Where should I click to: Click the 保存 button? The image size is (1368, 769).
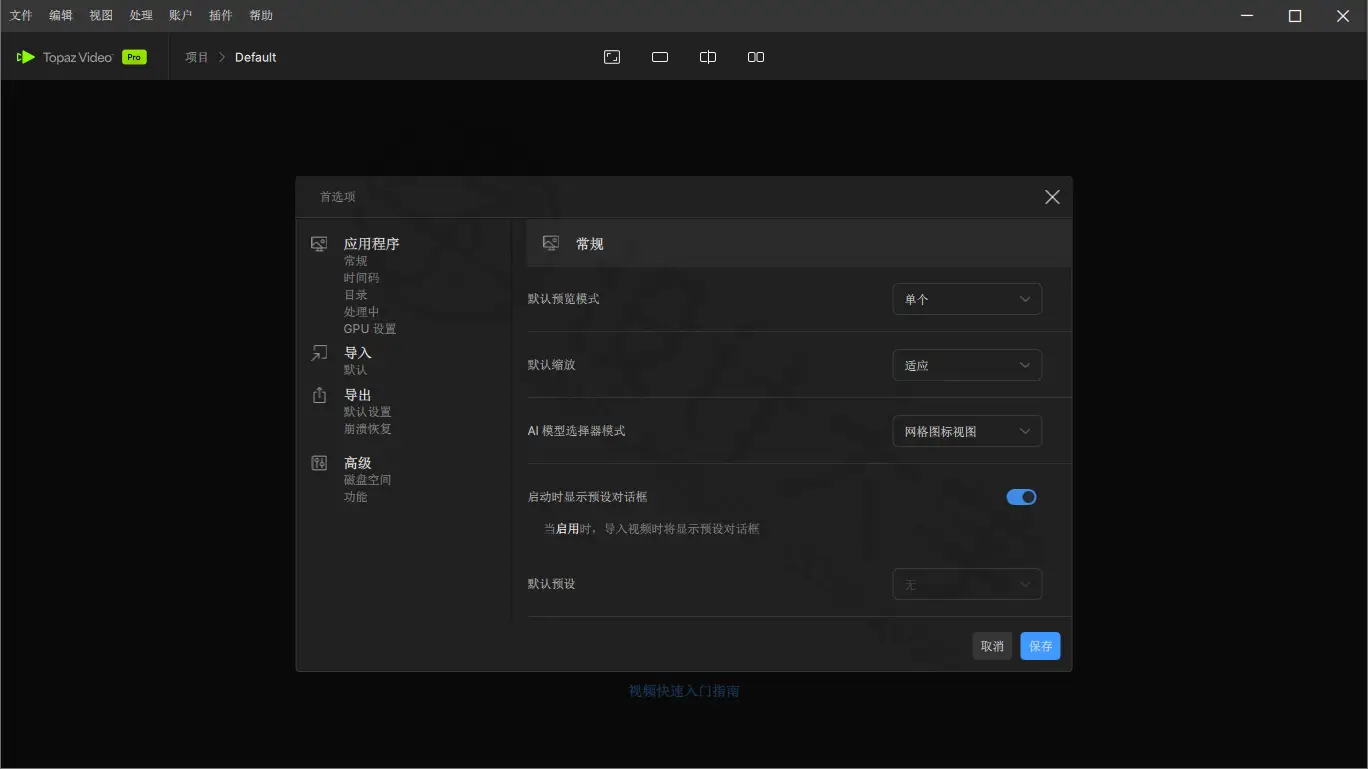1040,646
